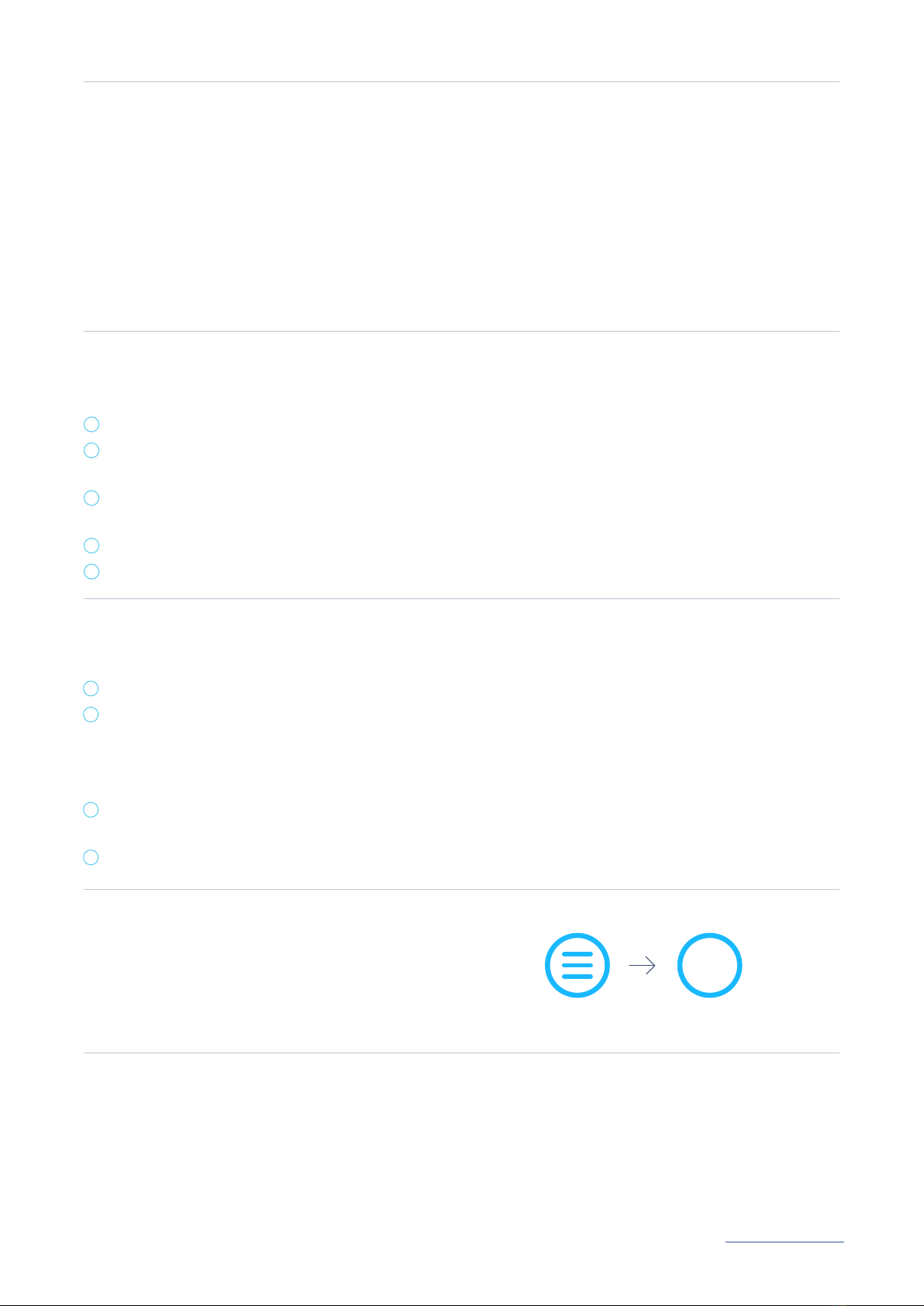924x1306 pixels.
Task: Select the third radio circle in the upper list
Action: click(x=91, y=498)
